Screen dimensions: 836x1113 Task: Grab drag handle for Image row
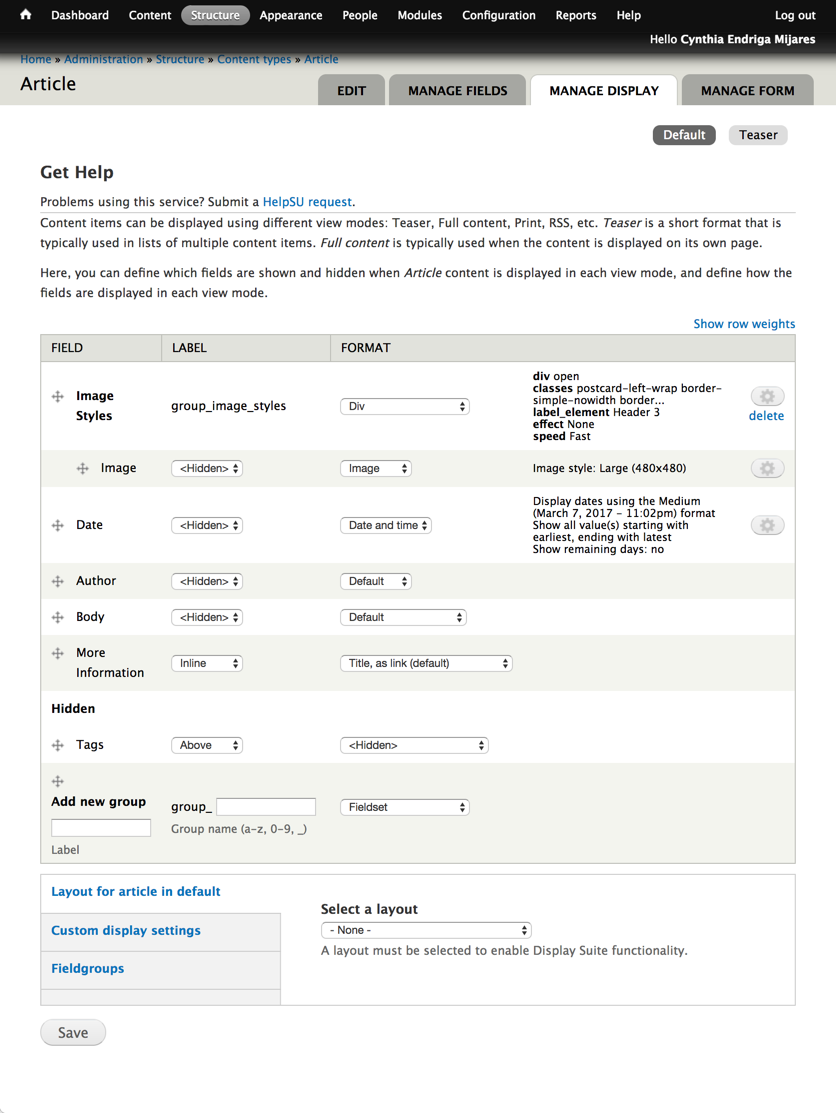click(x=82, y=468)
